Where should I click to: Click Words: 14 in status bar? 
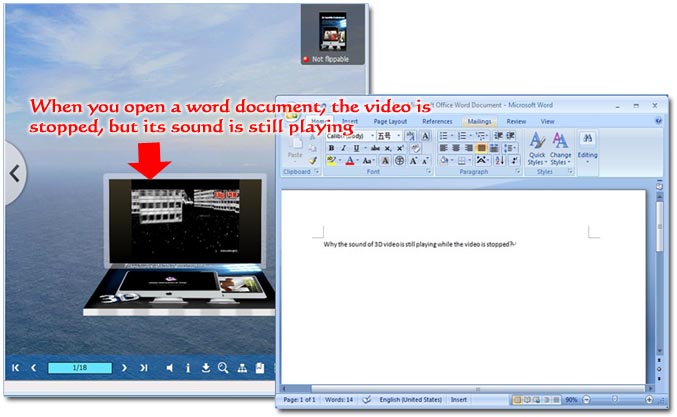click(339, 400)
